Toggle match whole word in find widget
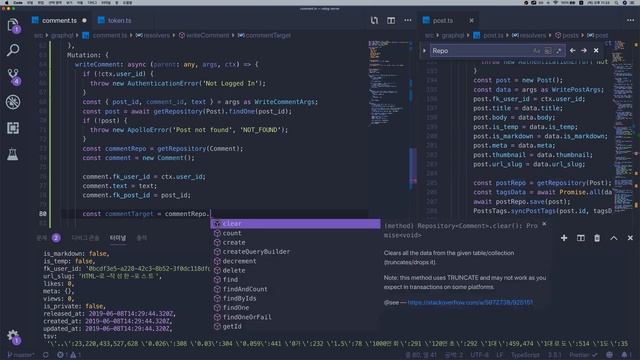The height and width of the screenshot is (360, 640). coord(548,51)
